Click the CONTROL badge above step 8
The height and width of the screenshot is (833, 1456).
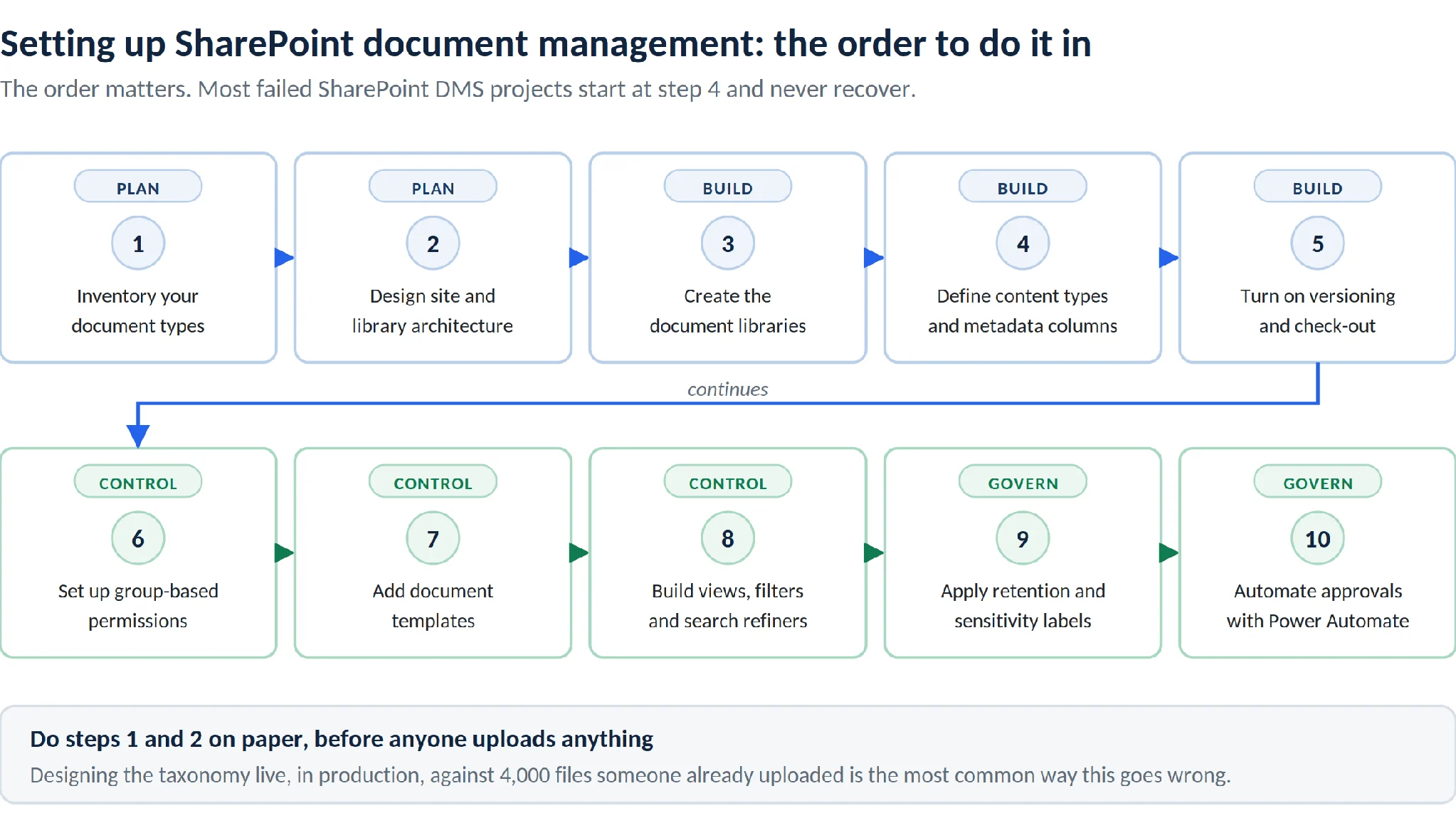[x=728, y=482]
